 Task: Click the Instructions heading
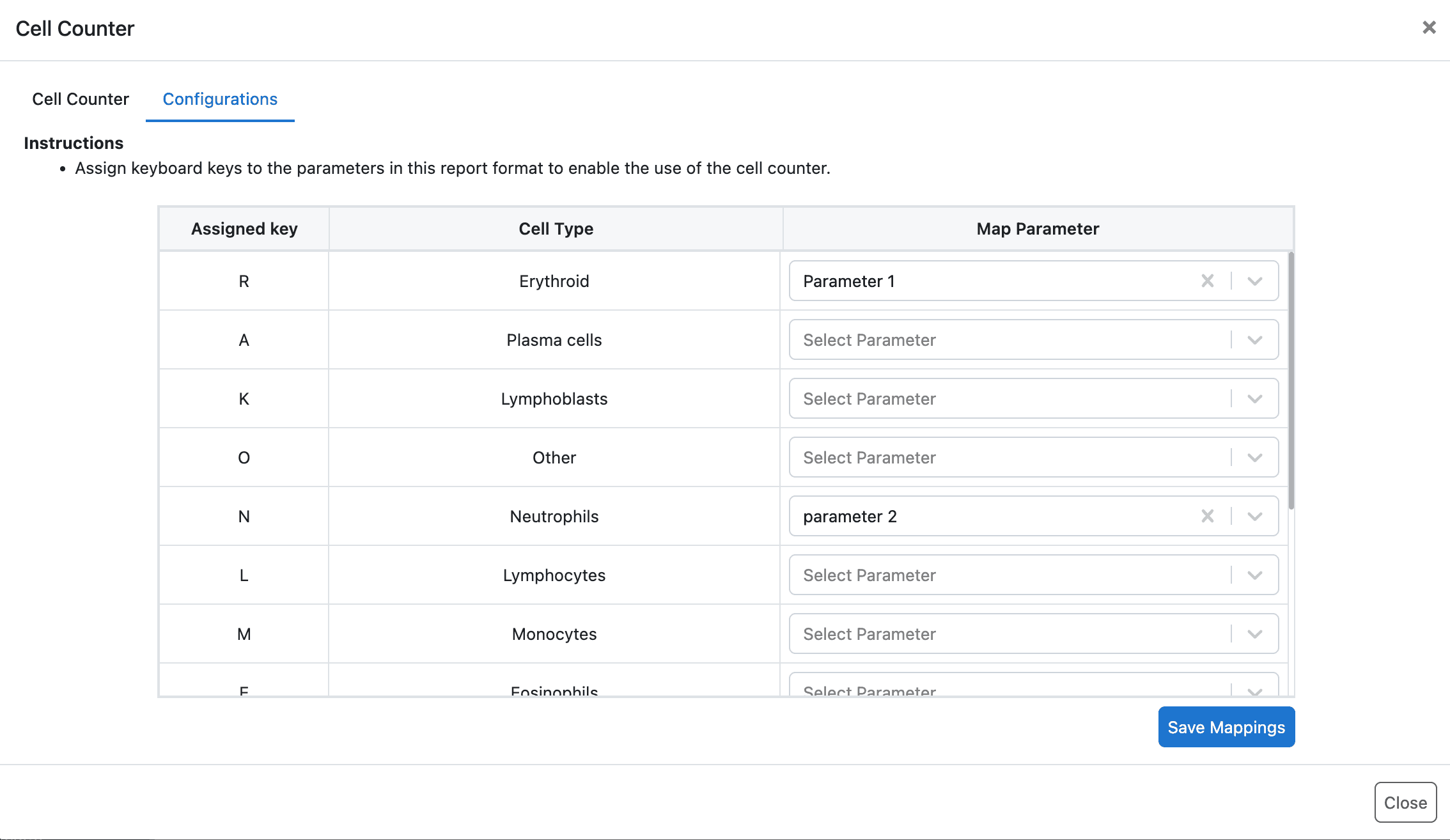click(74, 143)
